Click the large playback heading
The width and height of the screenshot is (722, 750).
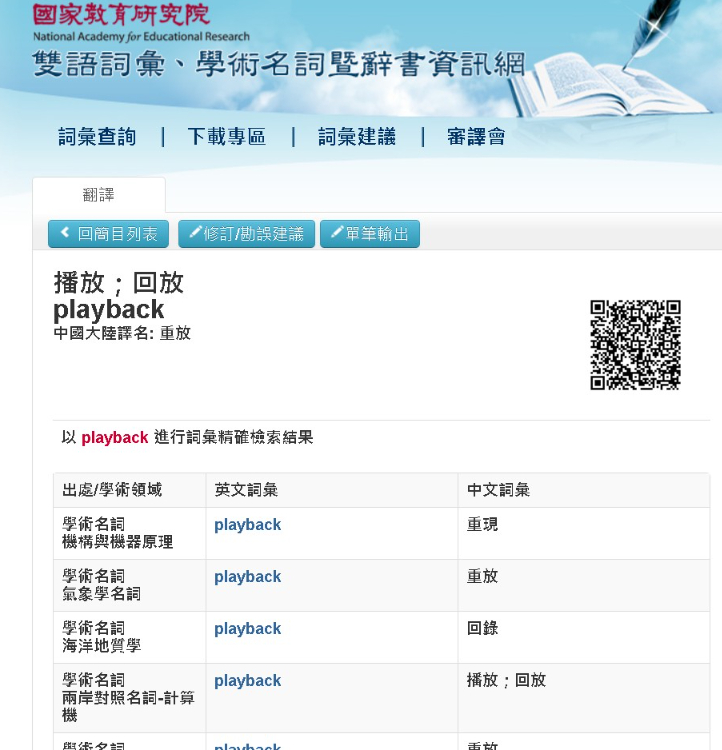pyautogui.click(x=109, y=309)
